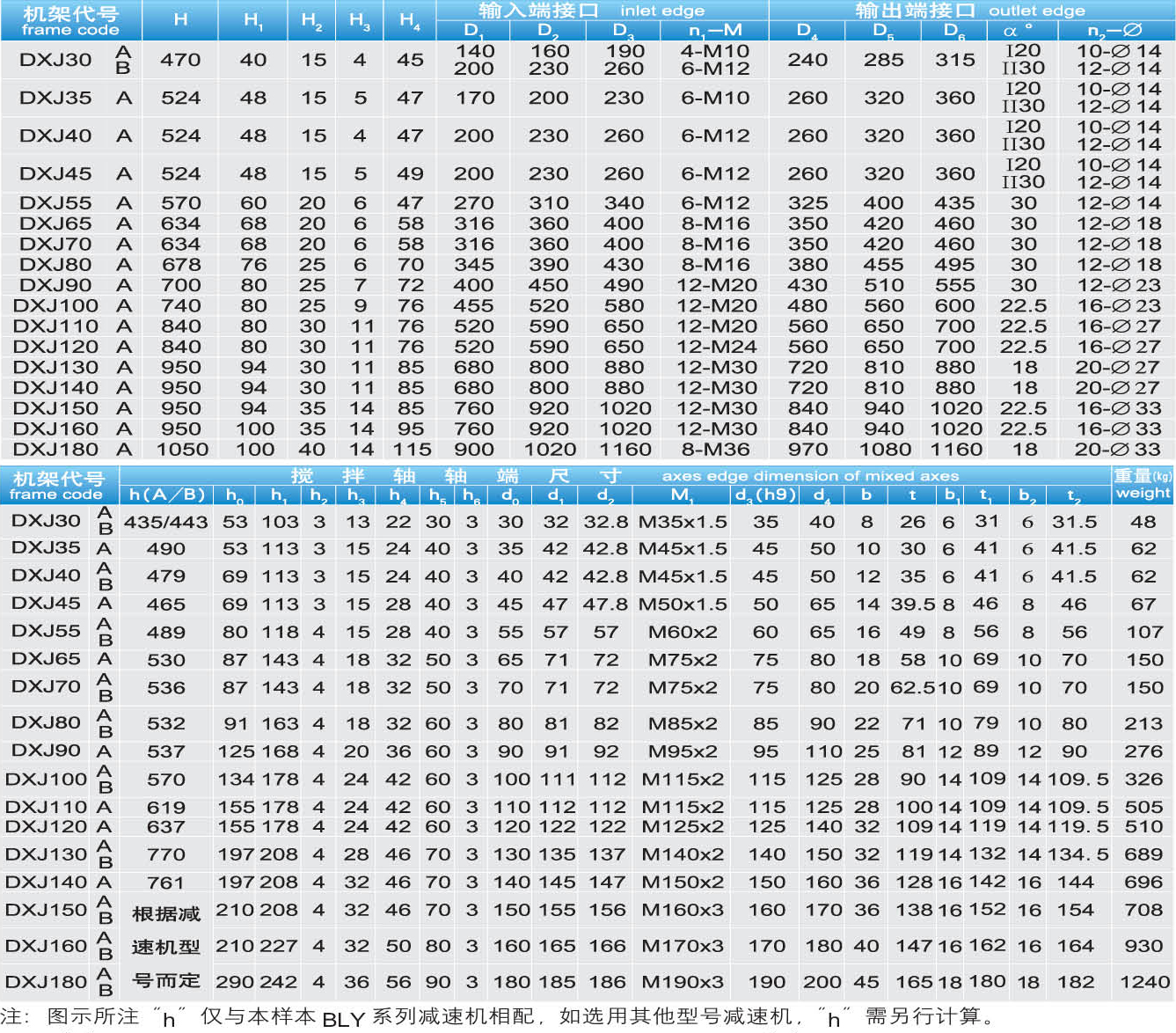Screen dimensions: 1176x1033
Task: Select the 根据减 text cell
Action: (166, 914)
